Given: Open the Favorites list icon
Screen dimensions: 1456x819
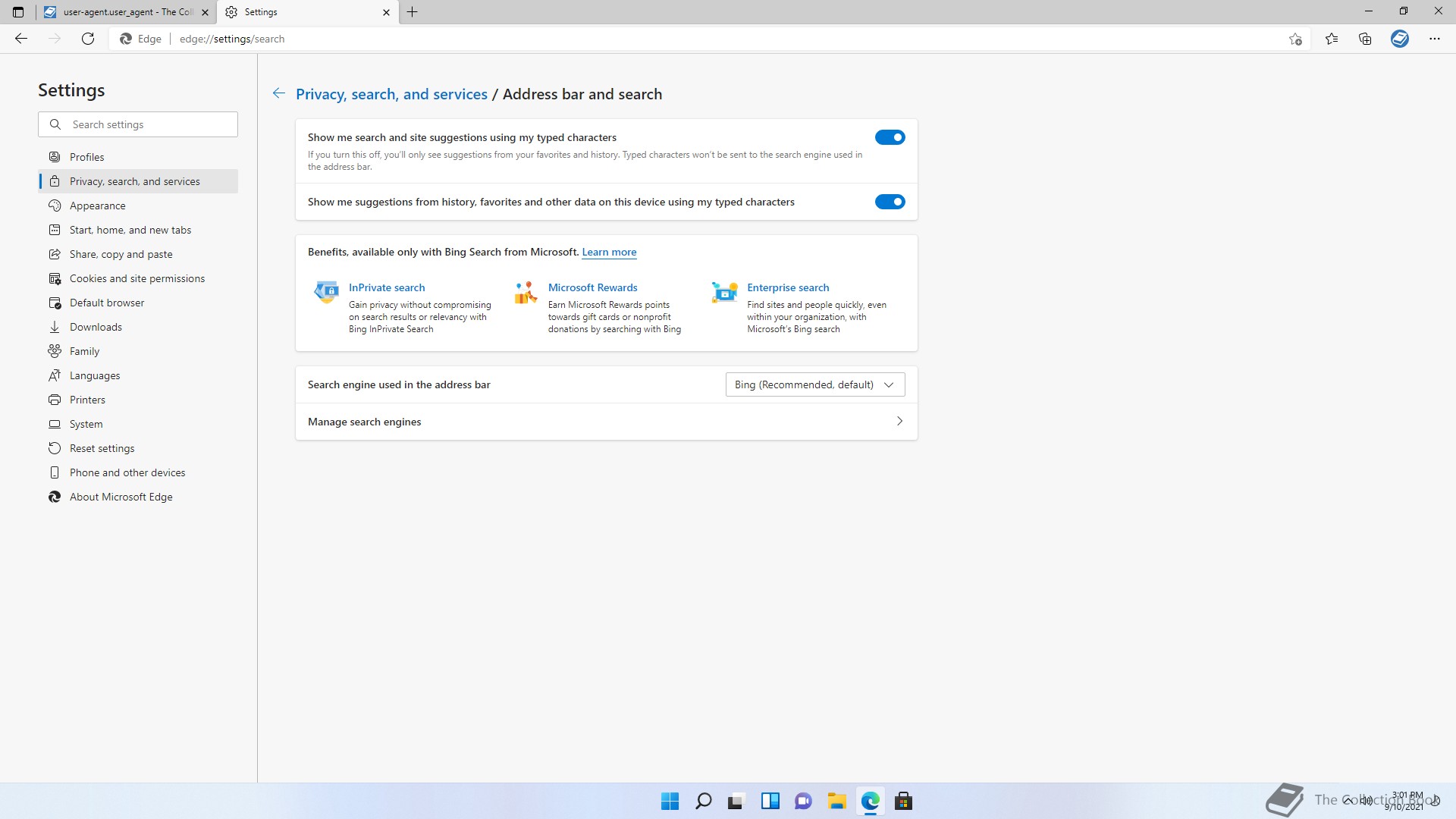Looking at the screenshot, I should [x=1332, y=39].
